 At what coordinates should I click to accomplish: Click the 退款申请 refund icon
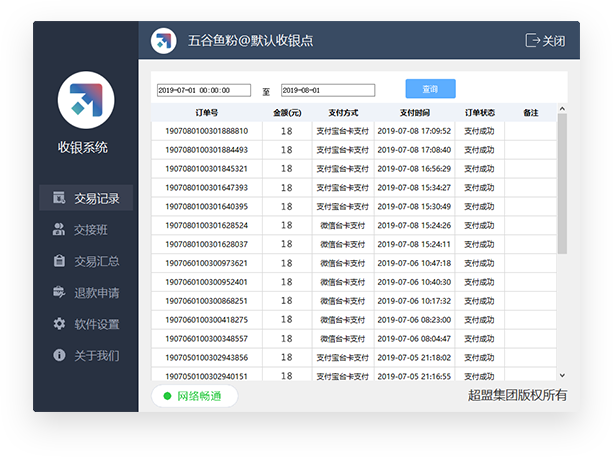coord(59,292)
